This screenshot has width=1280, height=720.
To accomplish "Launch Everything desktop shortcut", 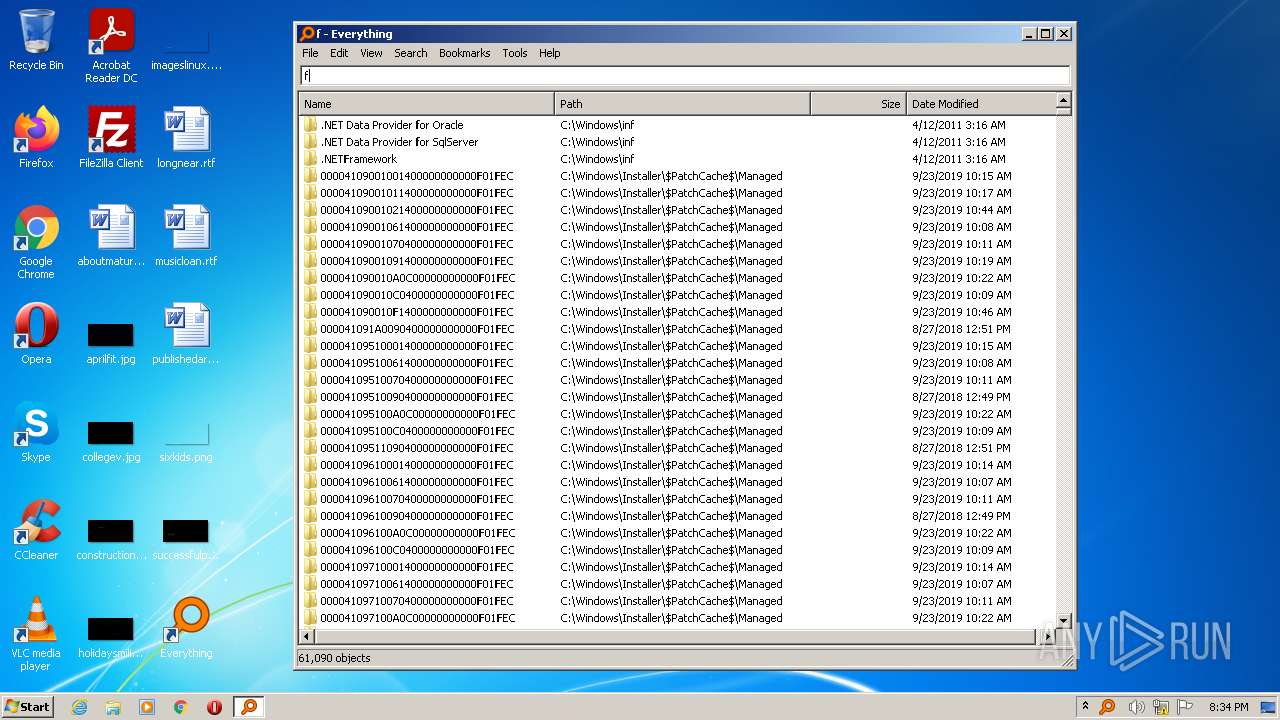I will (x=186, y=628).
